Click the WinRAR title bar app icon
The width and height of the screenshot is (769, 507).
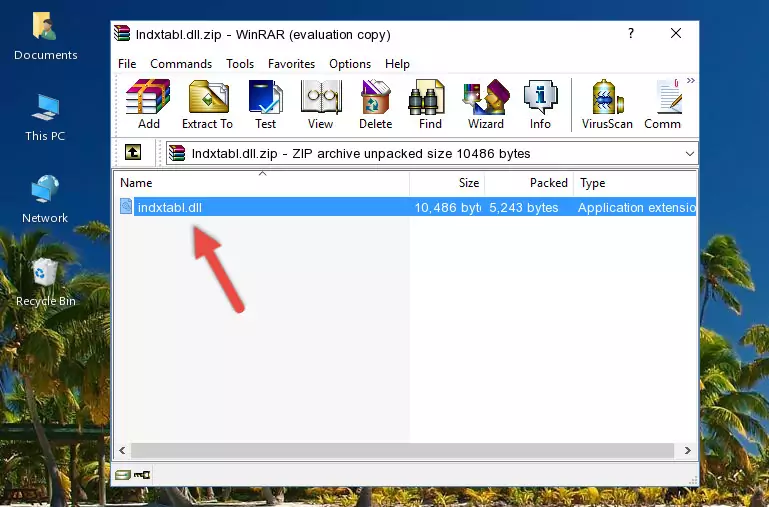click(122, 34)
